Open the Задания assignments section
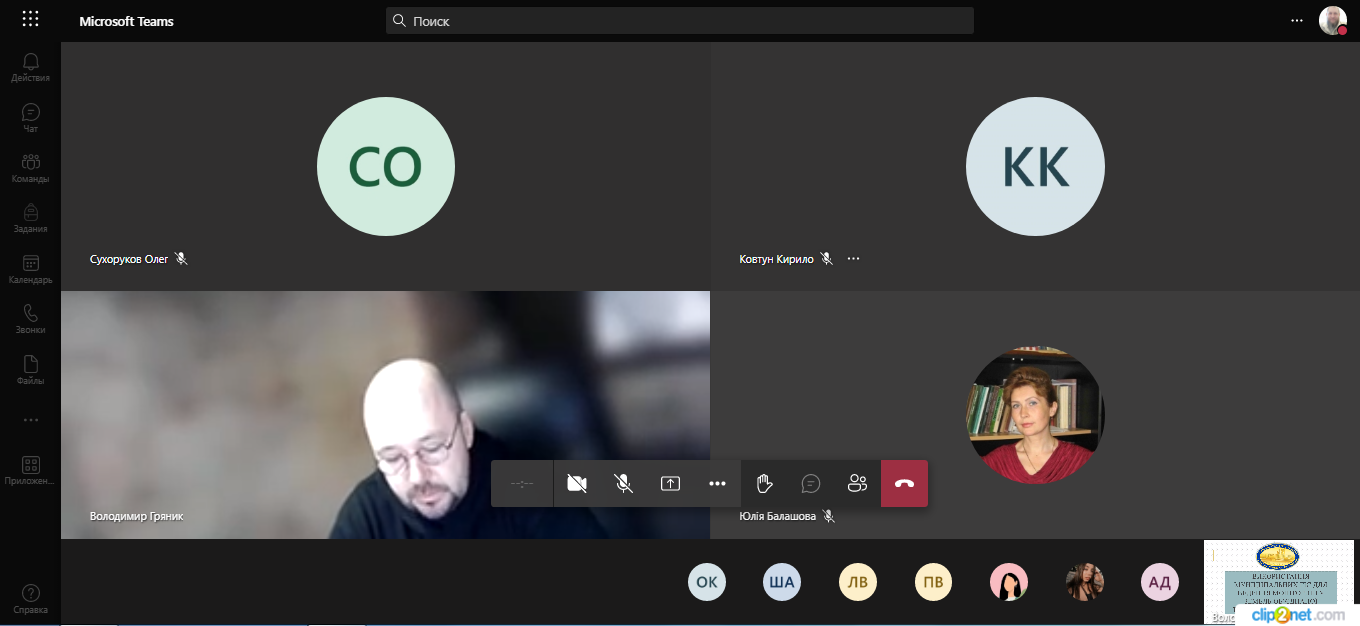Screen dimensions: 1360x626 pos(30,218)
